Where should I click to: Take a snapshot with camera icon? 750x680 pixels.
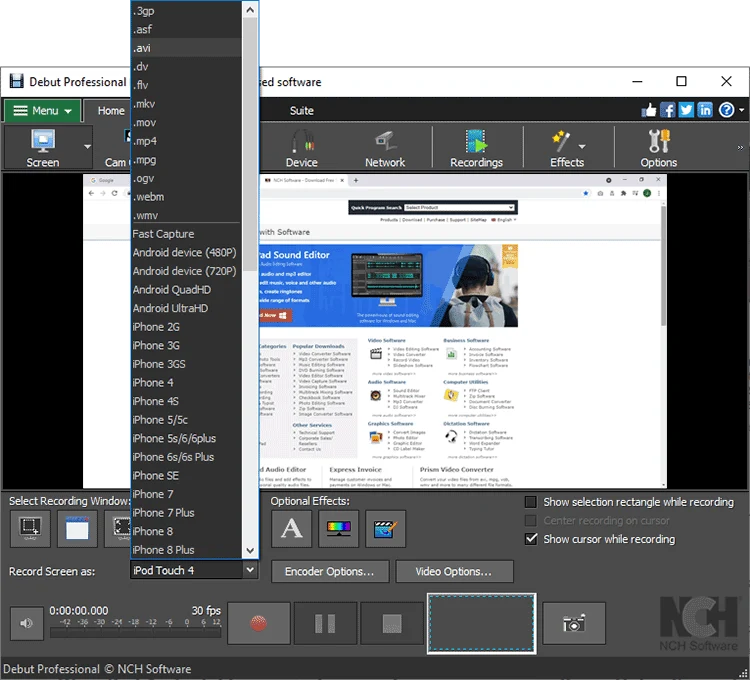point(574,624)
